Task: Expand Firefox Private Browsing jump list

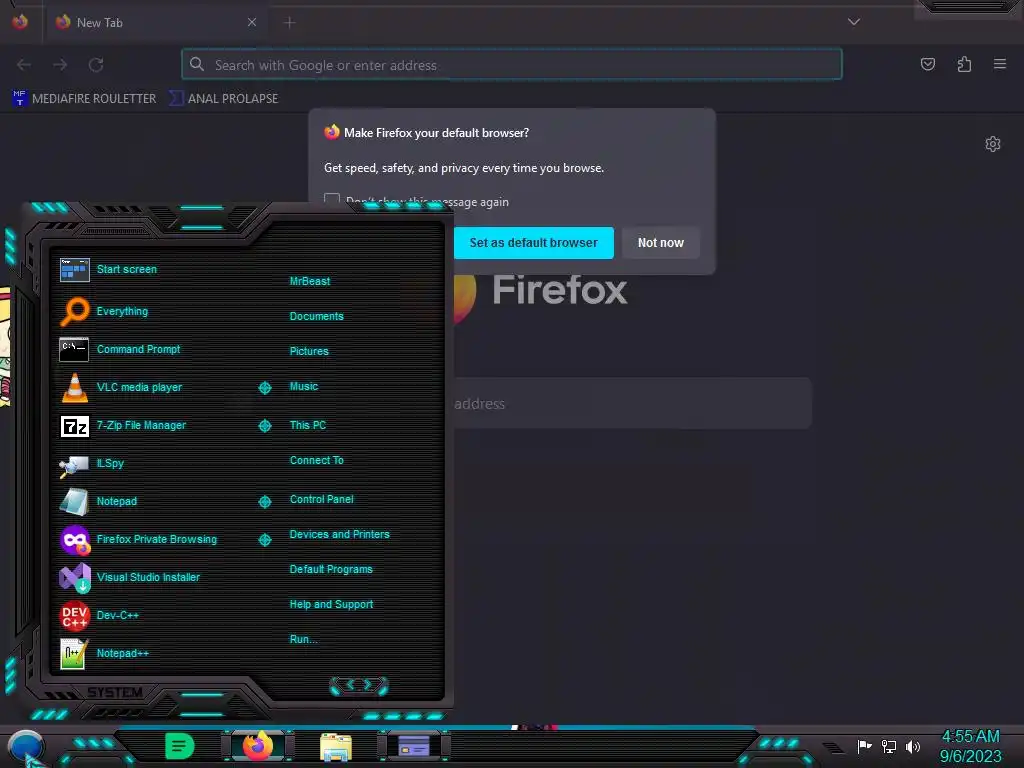Action: (x=264, y=539)
